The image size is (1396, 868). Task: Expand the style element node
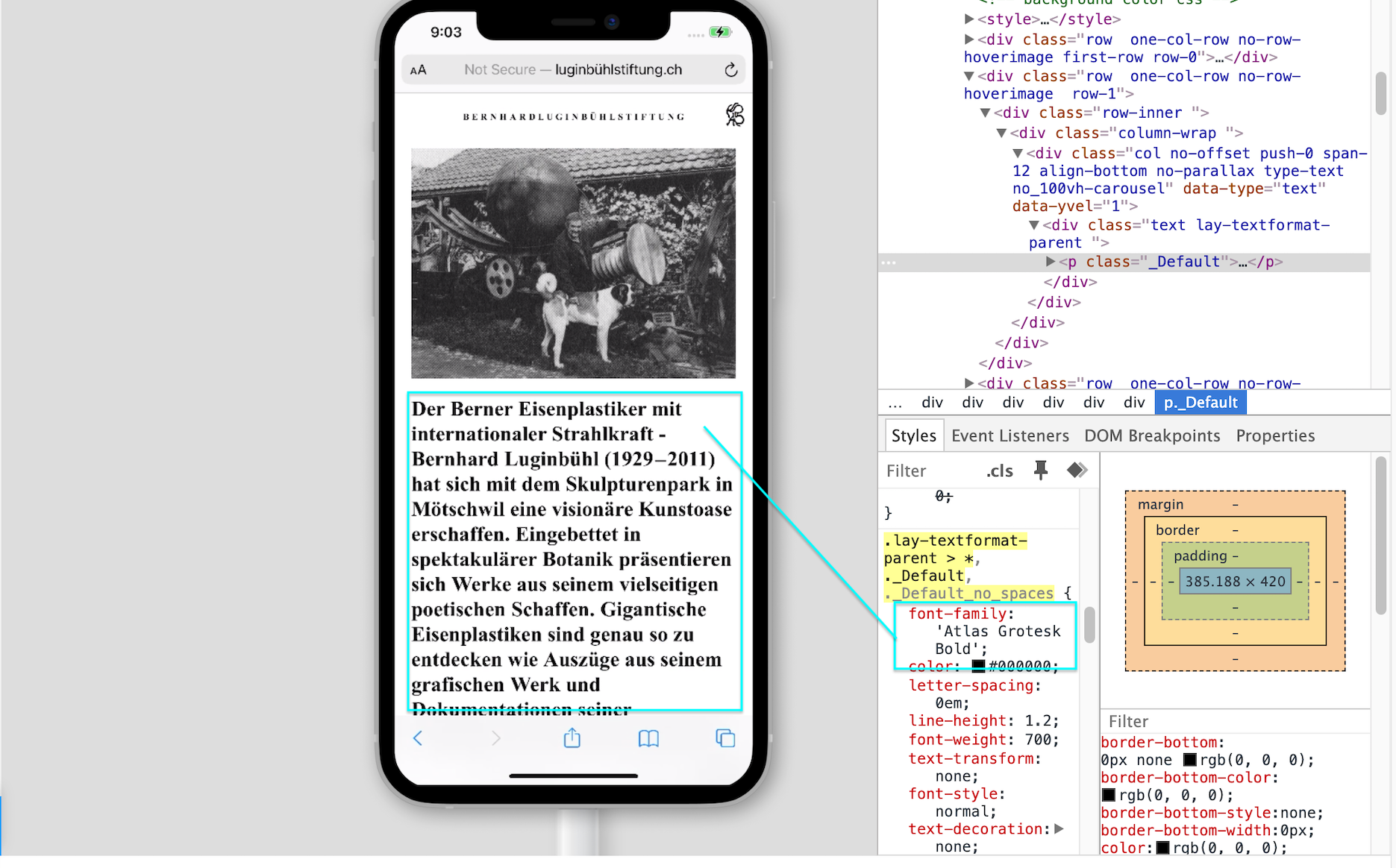(969, 19)
